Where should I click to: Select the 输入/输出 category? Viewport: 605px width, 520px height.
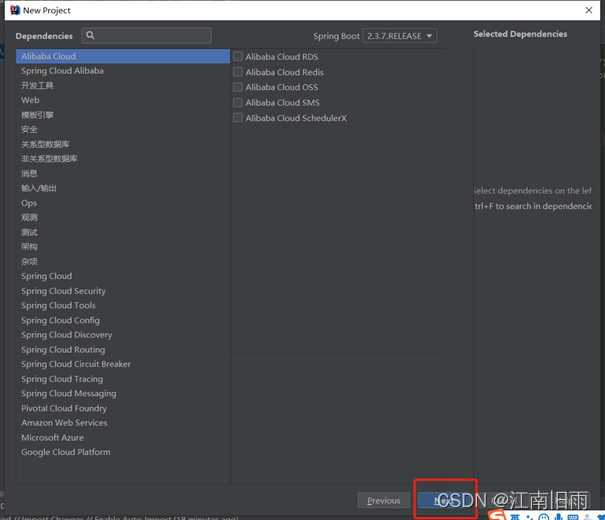[123, 188]
